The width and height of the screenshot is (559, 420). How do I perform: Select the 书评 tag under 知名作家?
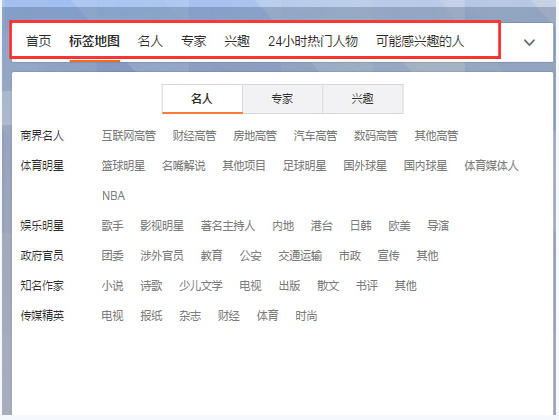click(367, 286)
